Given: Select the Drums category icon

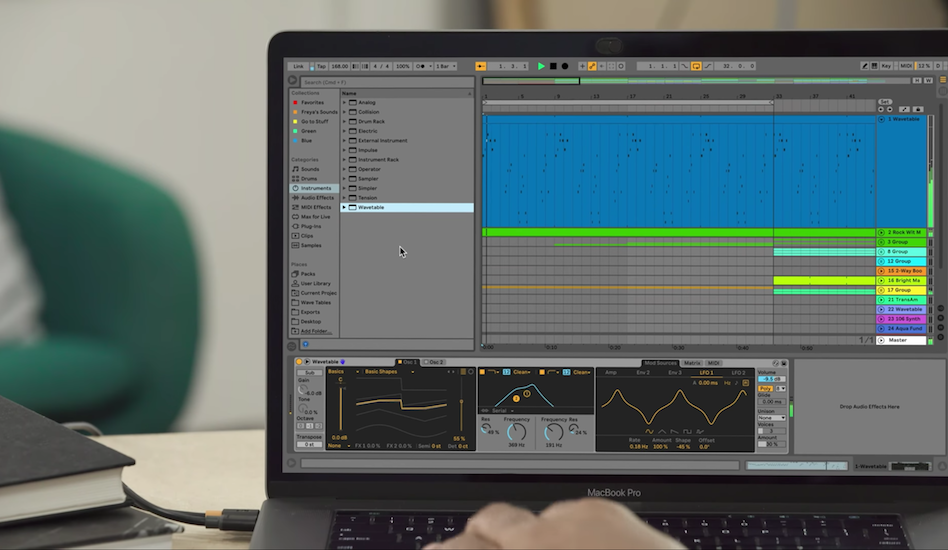Looking at the screenshot, I should pyautogui.click(x=294, y=179).
